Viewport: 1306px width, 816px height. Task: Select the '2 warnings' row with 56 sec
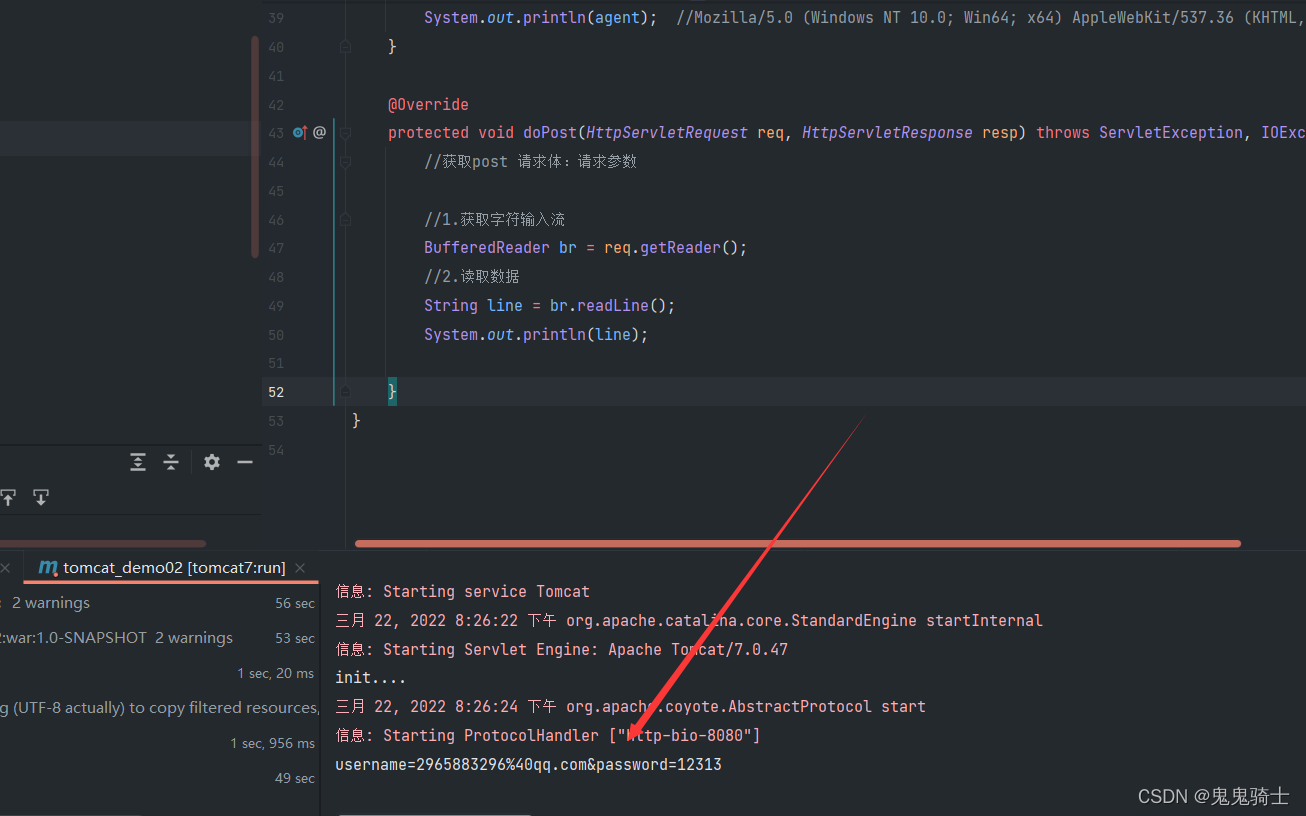pyautogui.click(x=159, y=603)
